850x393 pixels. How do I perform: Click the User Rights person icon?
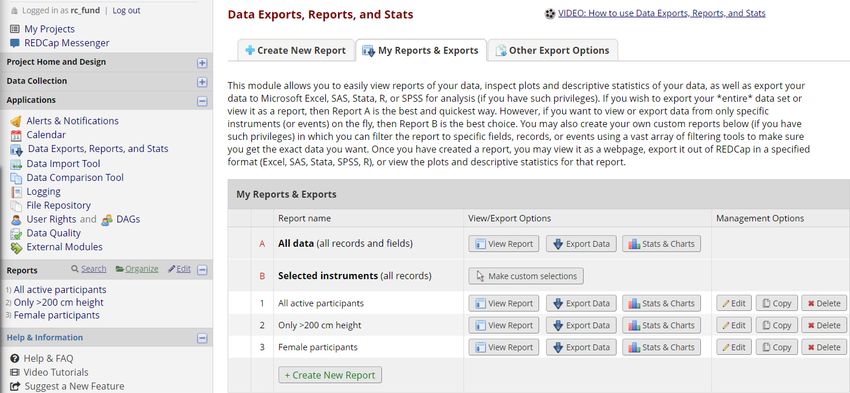(x=16, y=220)
